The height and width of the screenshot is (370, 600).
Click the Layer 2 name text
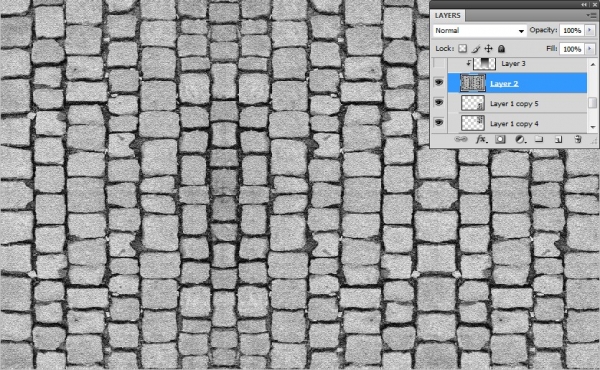point(504,83)
